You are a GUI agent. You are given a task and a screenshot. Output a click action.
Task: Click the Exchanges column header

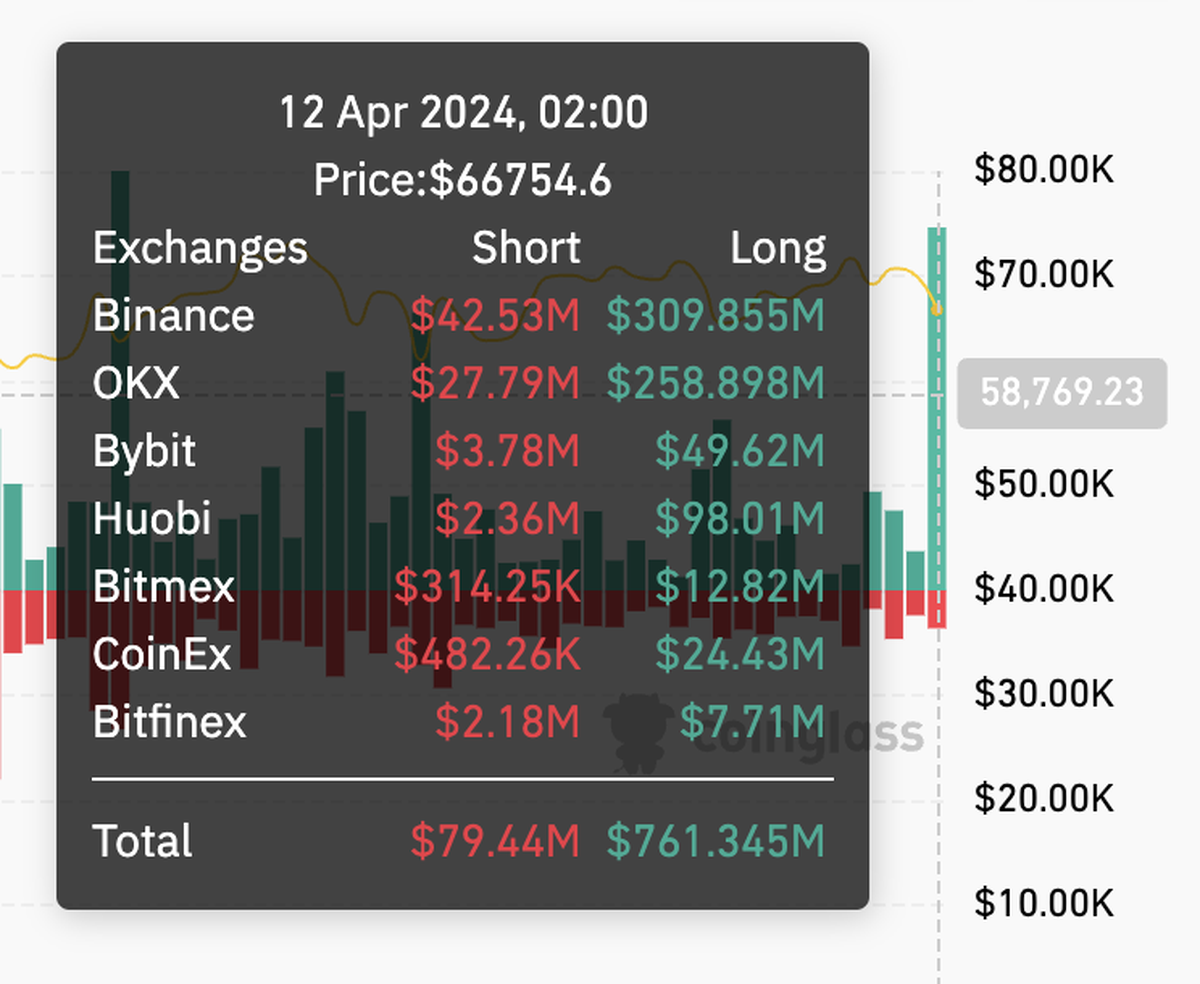(200, 248)
